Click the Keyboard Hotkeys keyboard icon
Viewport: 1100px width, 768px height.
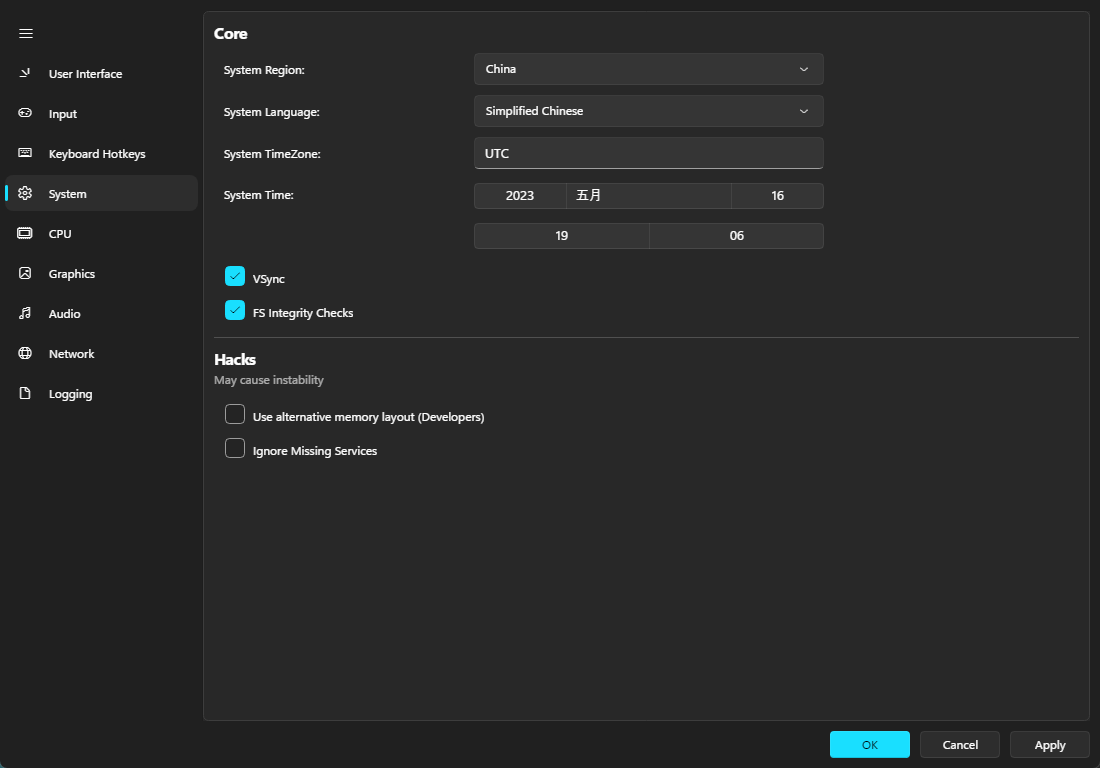point(25,153)
